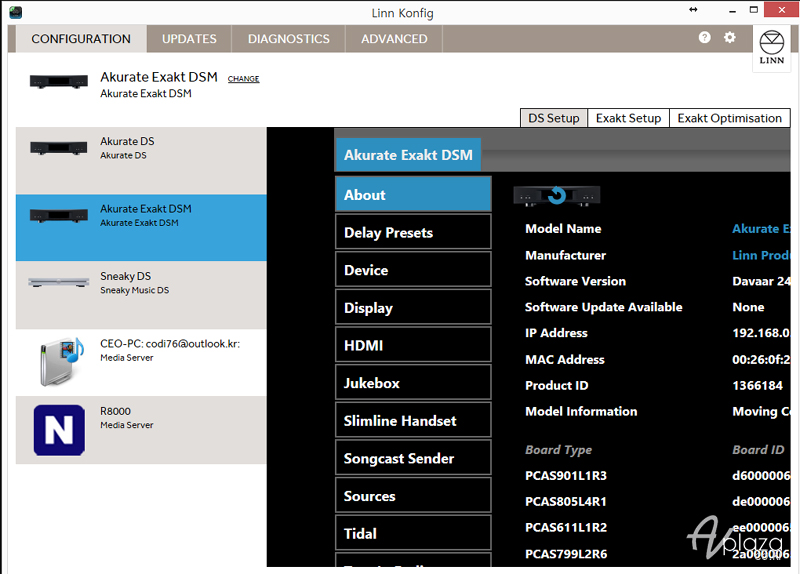Open the Songcast Sender section

click(x=413, y=458)
